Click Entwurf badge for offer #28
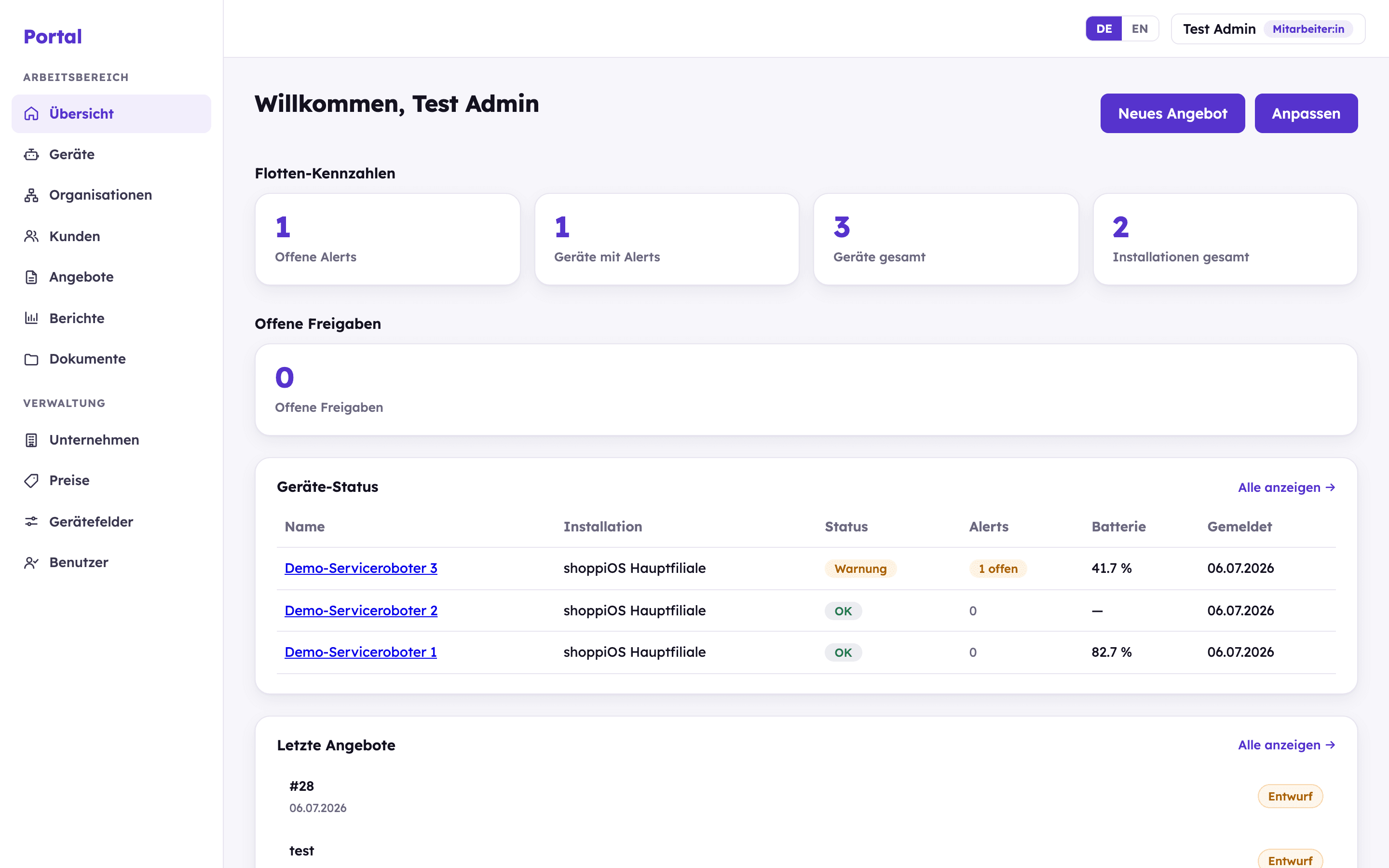This screenshot has width=1389, height=868. (x=1290, y=796)
